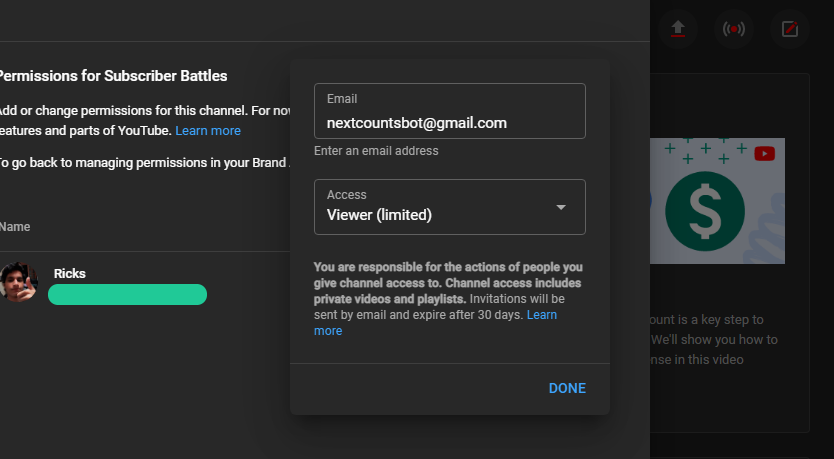Click the Enter an email address hint

[376, 151]
